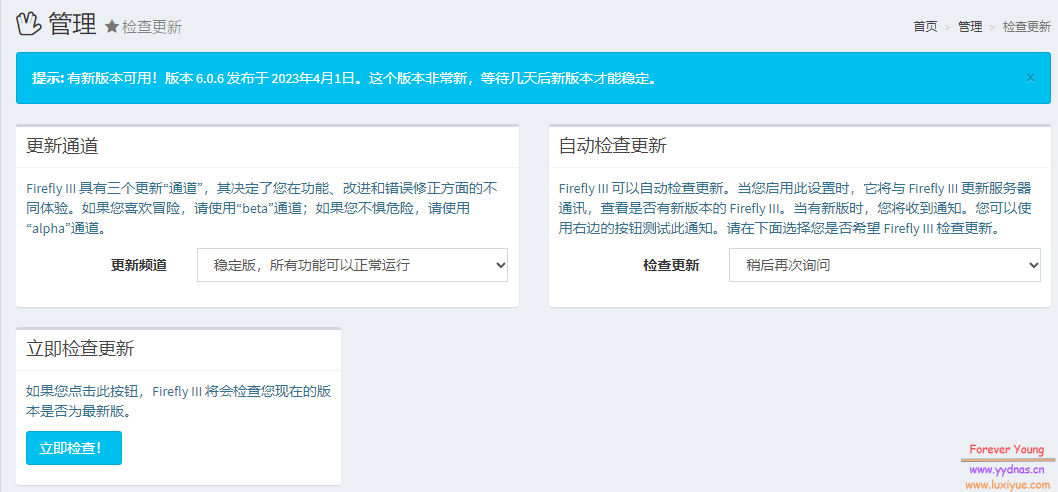Click the 自动检查更新 panel heading
This screenshot has height=492, width=1058.
613,146
